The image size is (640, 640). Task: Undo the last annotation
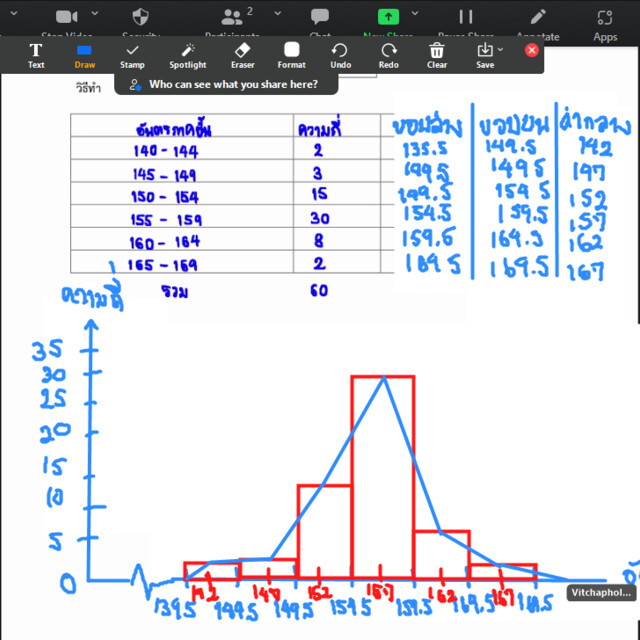tap(340, 54)
